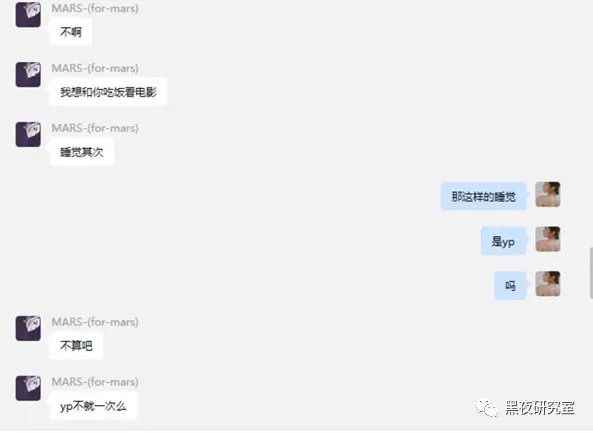
Task: Click own avatar beside the 吗 bubble
Action: (x=548, y=284)
